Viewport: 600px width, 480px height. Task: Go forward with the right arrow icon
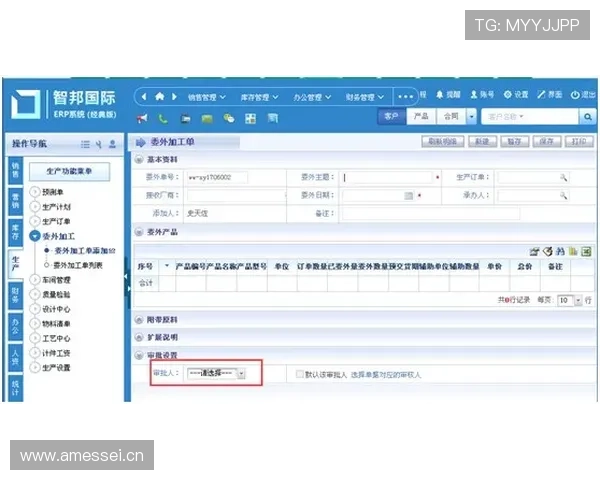tap(174, 96)
